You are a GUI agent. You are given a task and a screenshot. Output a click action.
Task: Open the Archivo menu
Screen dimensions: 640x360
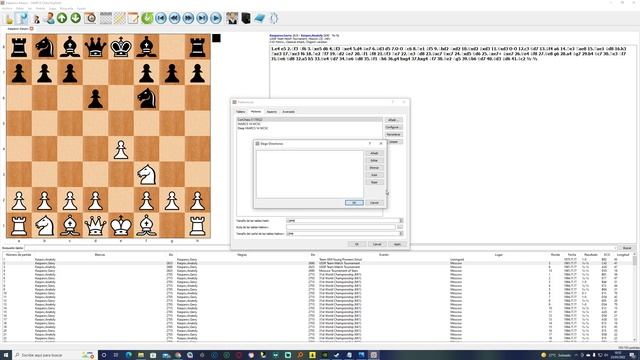click(x=7, y=8)
